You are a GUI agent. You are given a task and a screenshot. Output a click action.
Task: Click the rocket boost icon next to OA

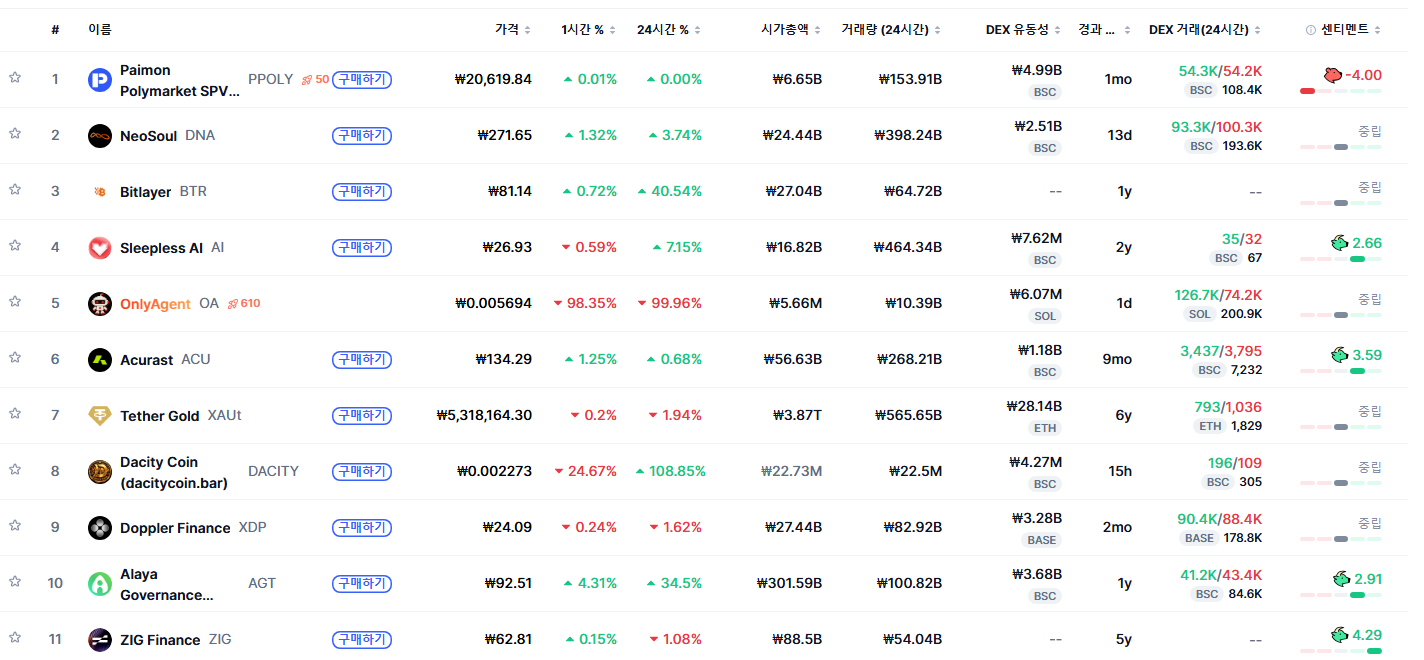pyautogui.click(x=233, y=303)
